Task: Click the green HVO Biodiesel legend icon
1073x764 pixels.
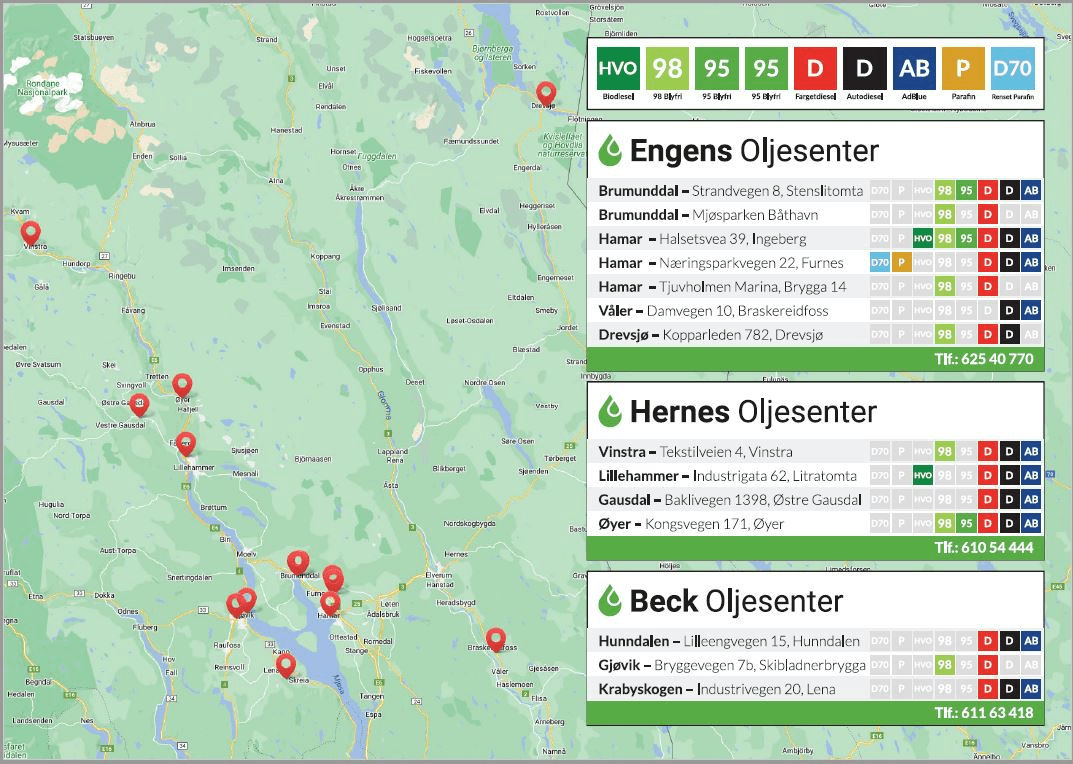Action: 618,68
